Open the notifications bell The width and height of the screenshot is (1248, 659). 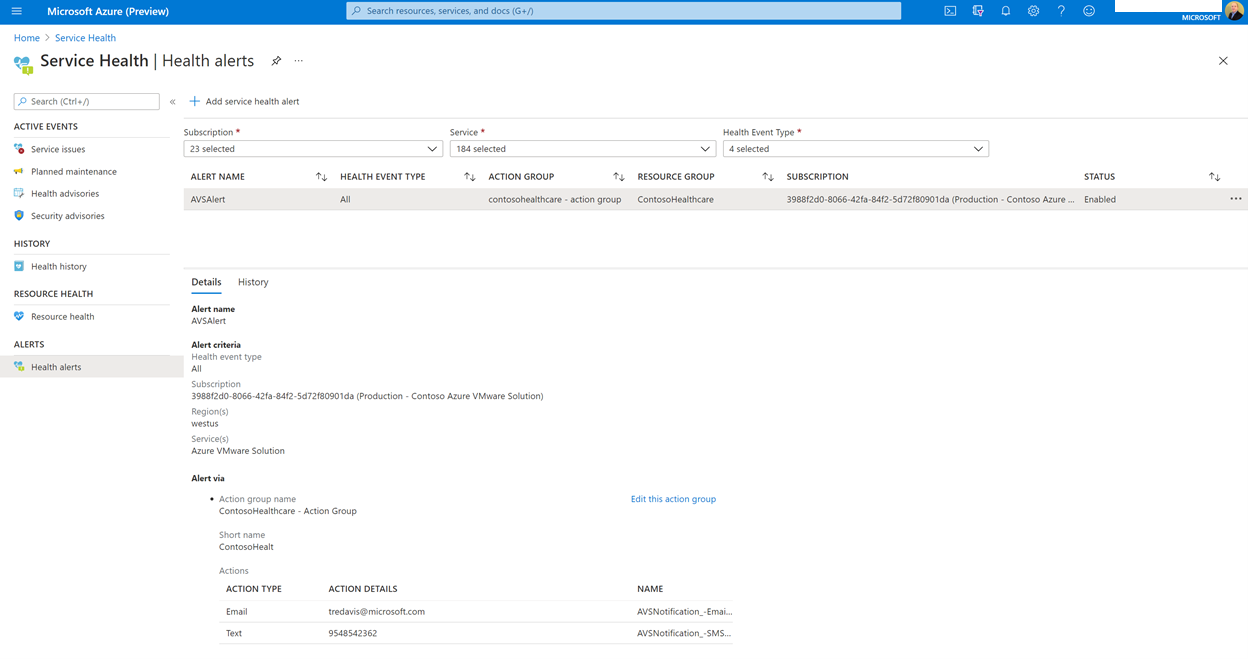1006,11
